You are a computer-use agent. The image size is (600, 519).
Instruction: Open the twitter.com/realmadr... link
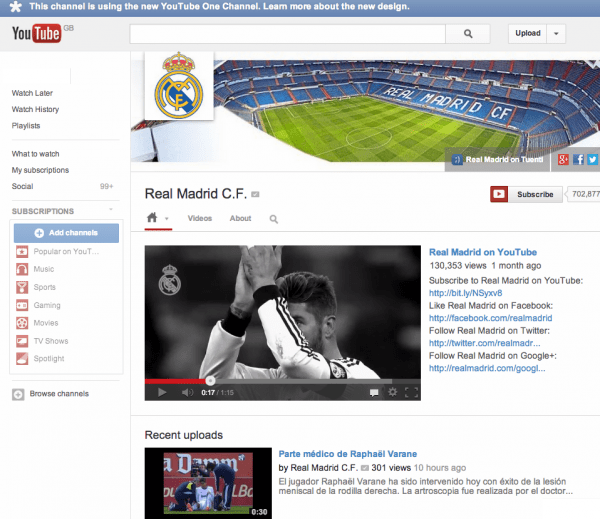484,343
